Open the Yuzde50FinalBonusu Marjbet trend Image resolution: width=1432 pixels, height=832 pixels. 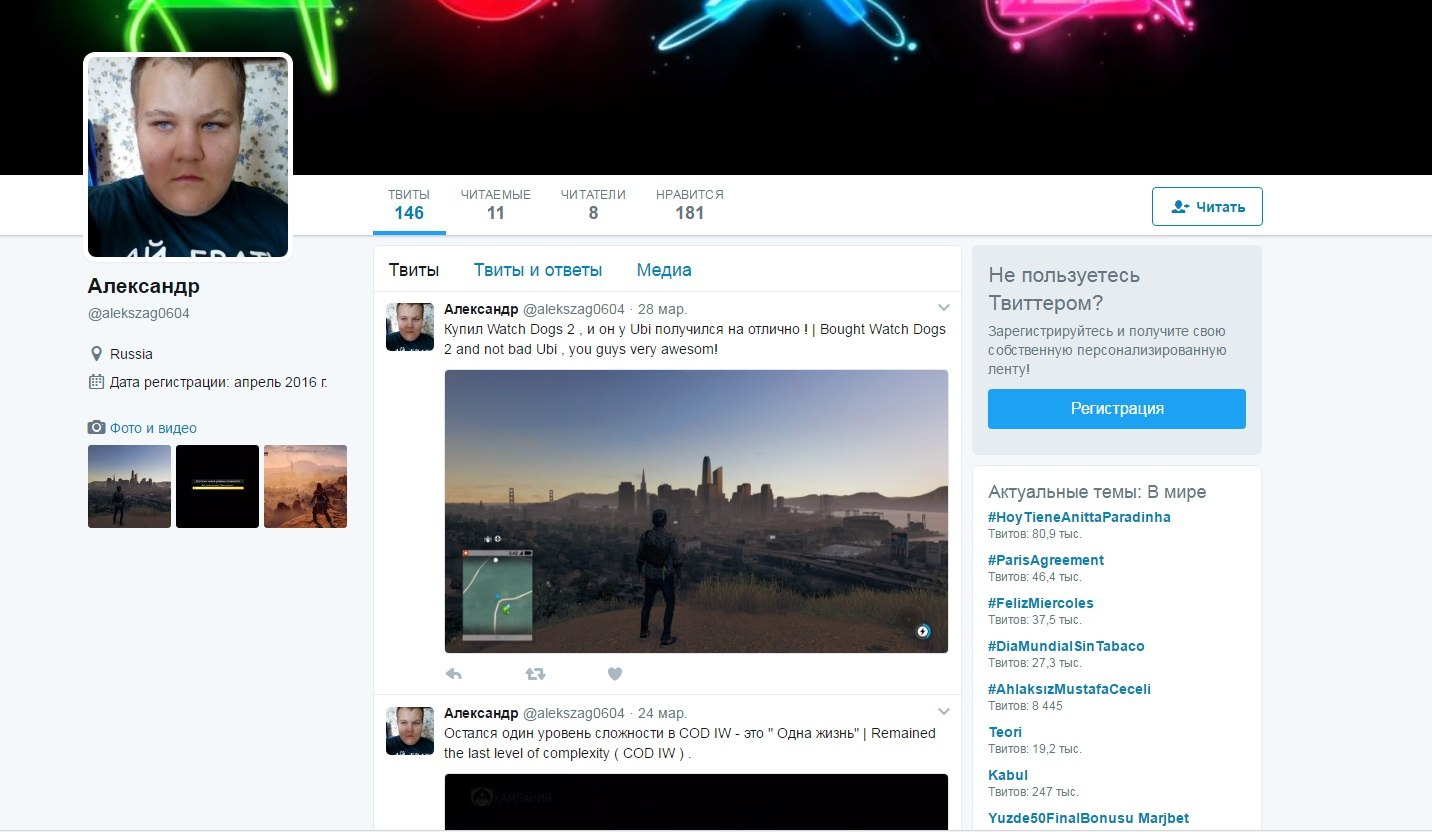click(x=1088, y=818)
